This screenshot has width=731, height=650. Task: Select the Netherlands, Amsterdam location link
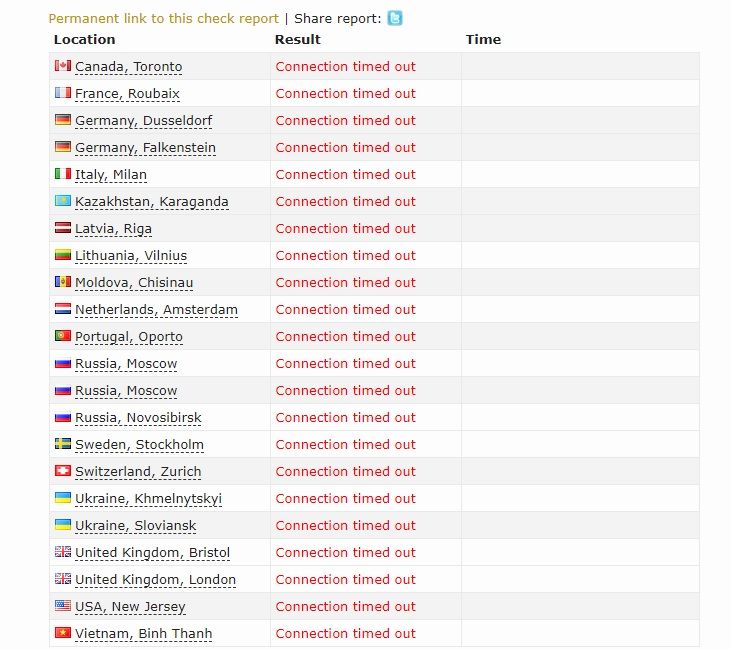point(156,310)
